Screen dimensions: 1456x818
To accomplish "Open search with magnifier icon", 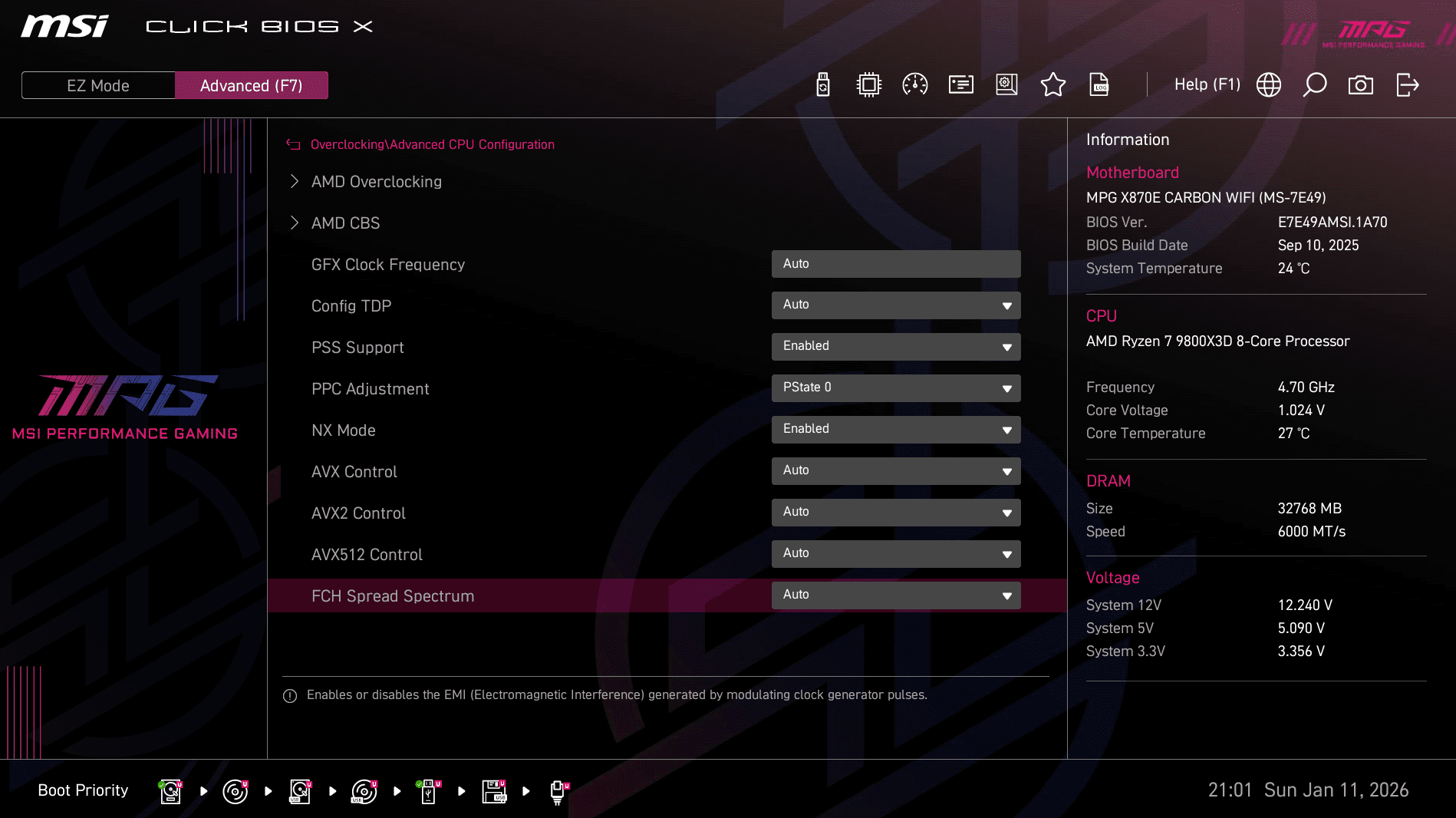I will pyautogui.click(x=1315, y=84).
